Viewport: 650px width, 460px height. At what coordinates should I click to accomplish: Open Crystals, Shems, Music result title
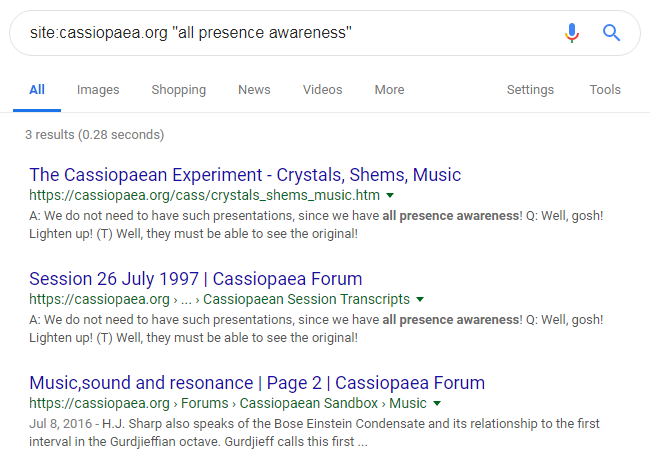pos(245,174)
